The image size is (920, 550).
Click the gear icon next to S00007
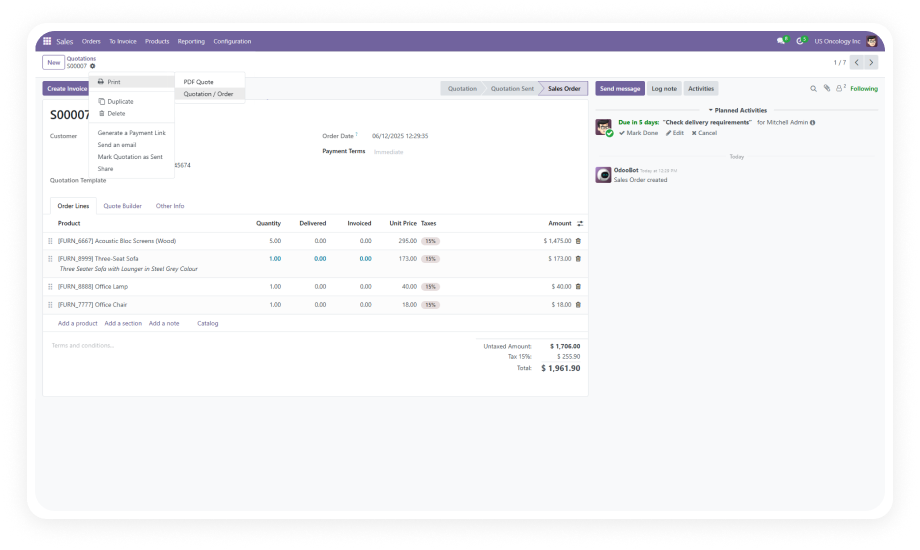92,66
